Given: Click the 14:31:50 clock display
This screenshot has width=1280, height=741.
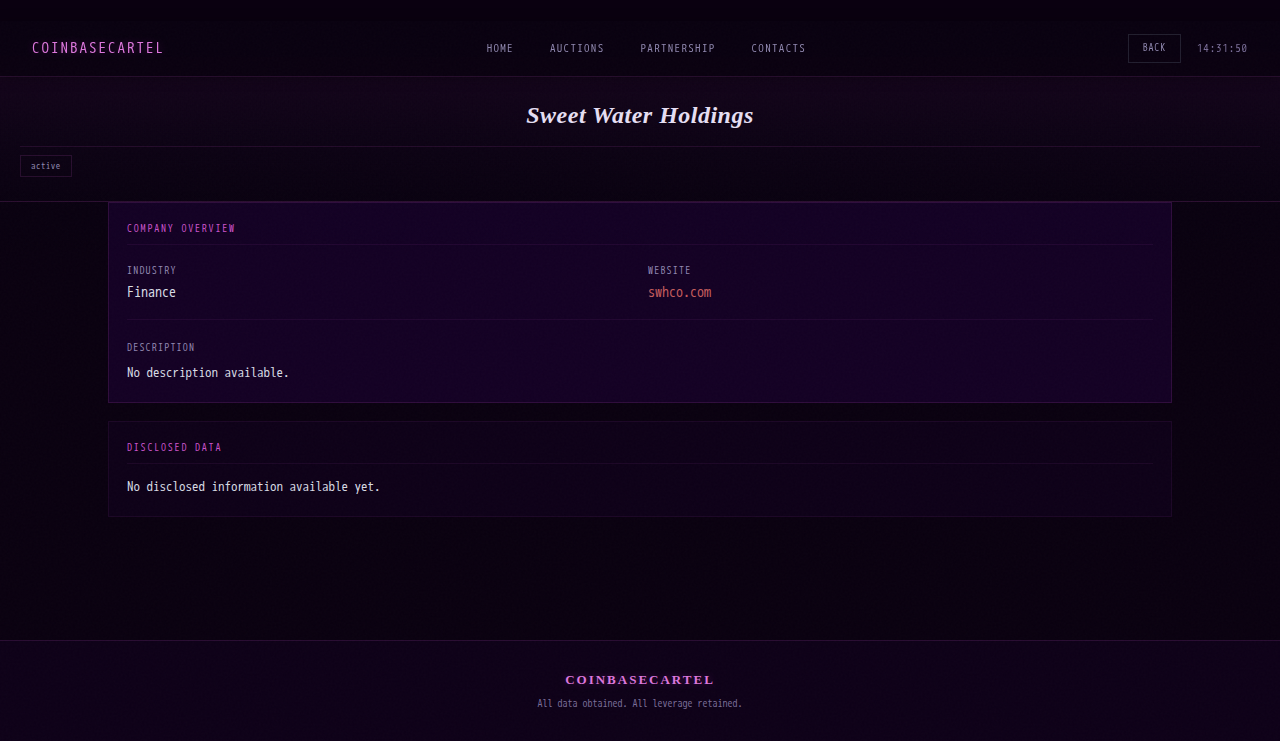Looking at the screenshot, I should click(x=1222, y=48).
